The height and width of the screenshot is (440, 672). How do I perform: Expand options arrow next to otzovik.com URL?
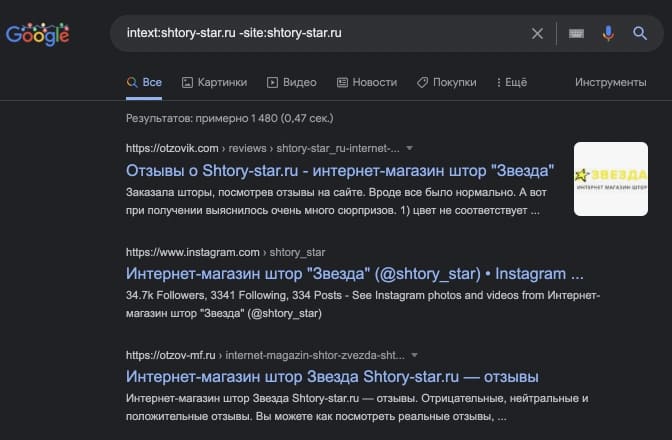click(x=409, y=148)
